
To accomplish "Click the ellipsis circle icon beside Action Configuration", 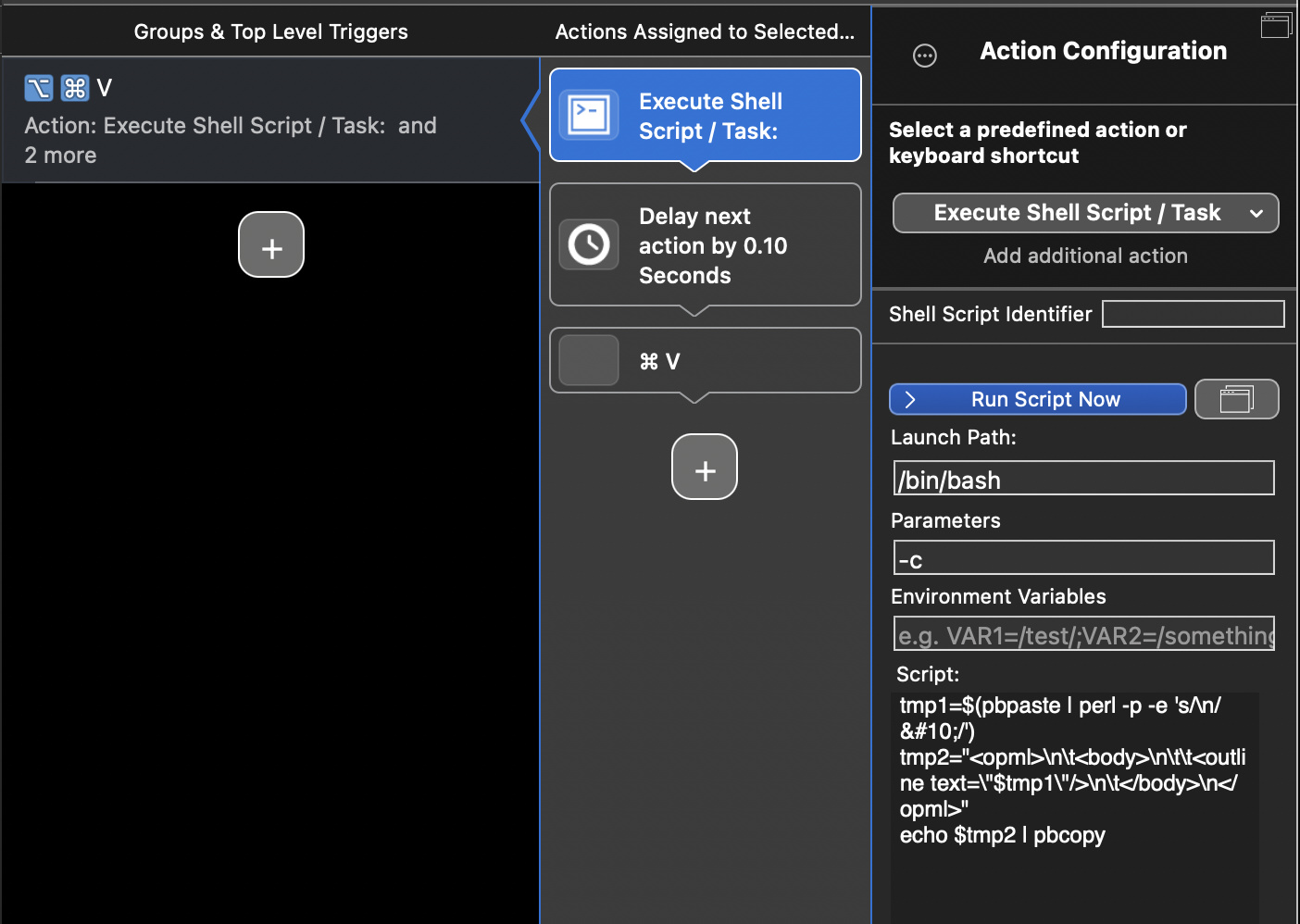I will [924, 56].
